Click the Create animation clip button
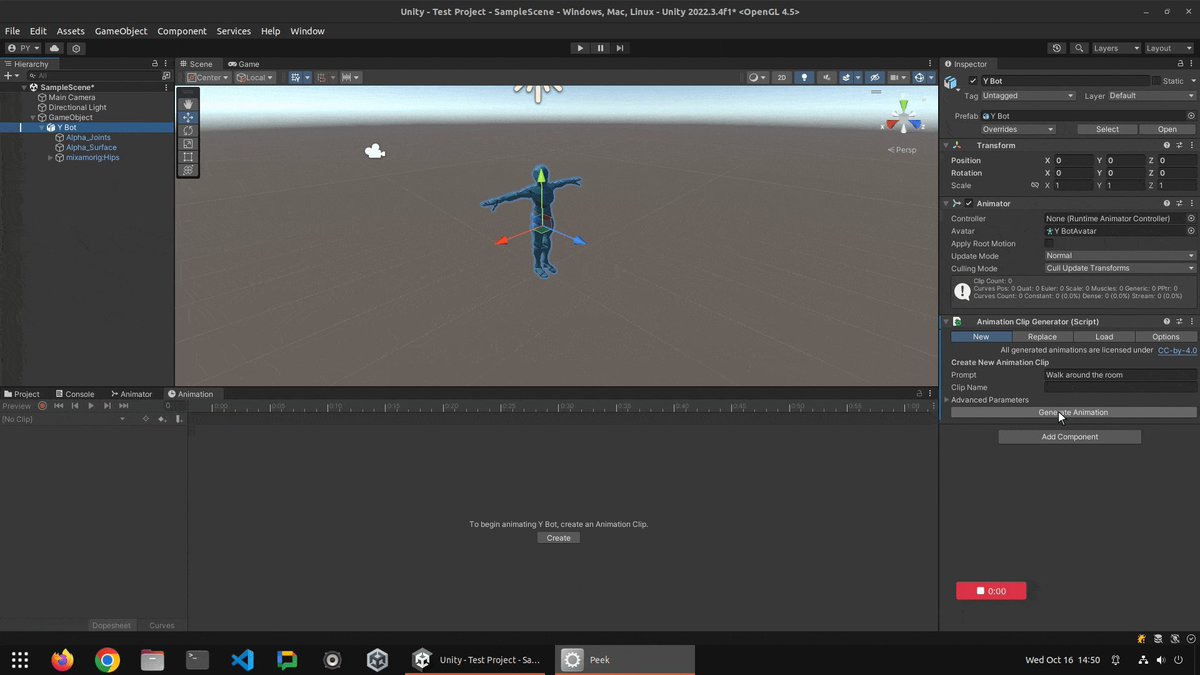This screenshot has height=675, width=1200. (x=559, y=538)
